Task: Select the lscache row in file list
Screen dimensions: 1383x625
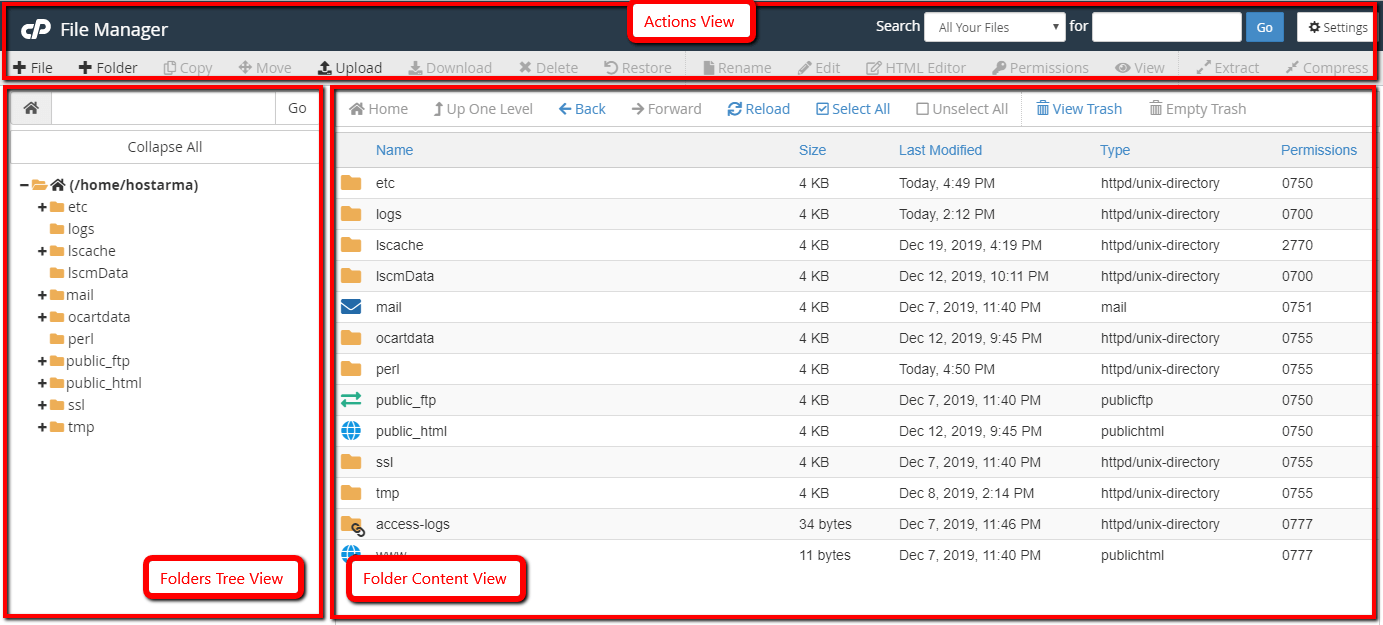Action: coord(852,245)
